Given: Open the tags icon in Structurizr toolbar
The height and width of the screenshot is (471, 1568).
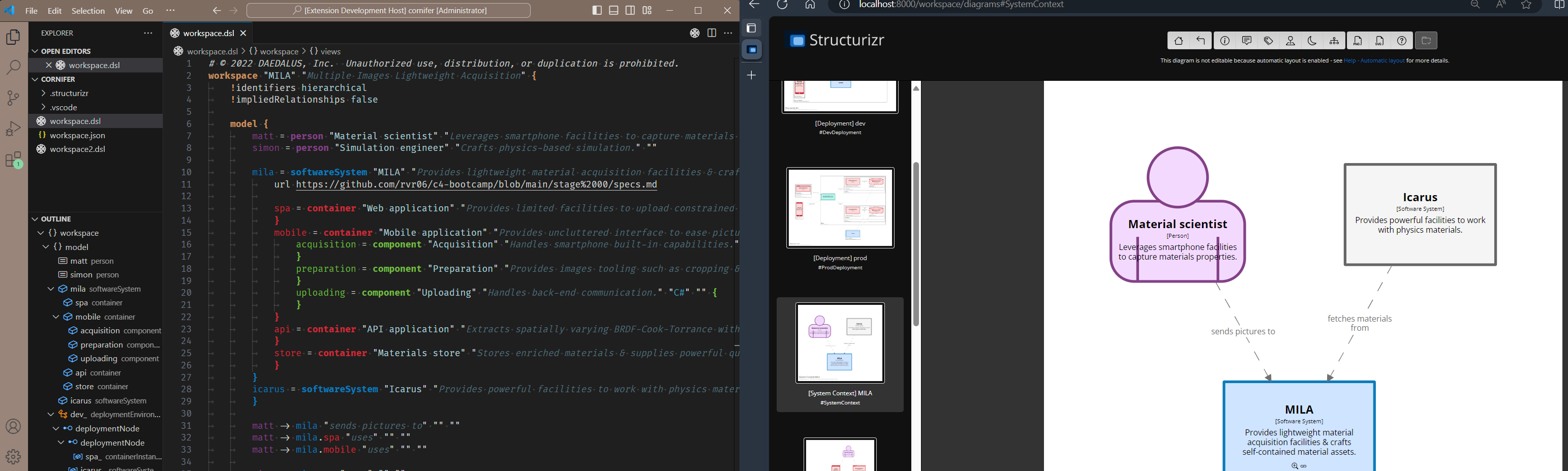Looking at the screenshot, I should 1269,41.
